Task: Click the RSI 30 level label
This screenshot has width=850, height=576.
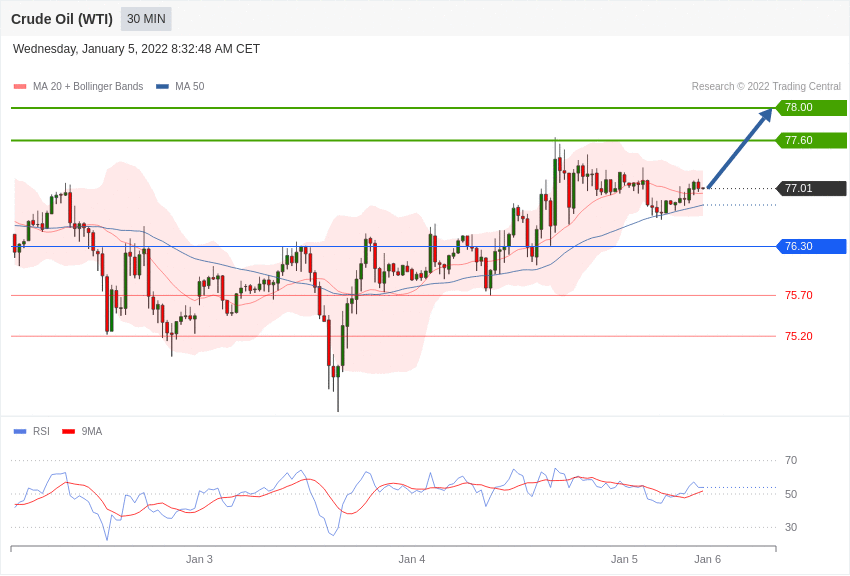Action: [x=791, y=527]
